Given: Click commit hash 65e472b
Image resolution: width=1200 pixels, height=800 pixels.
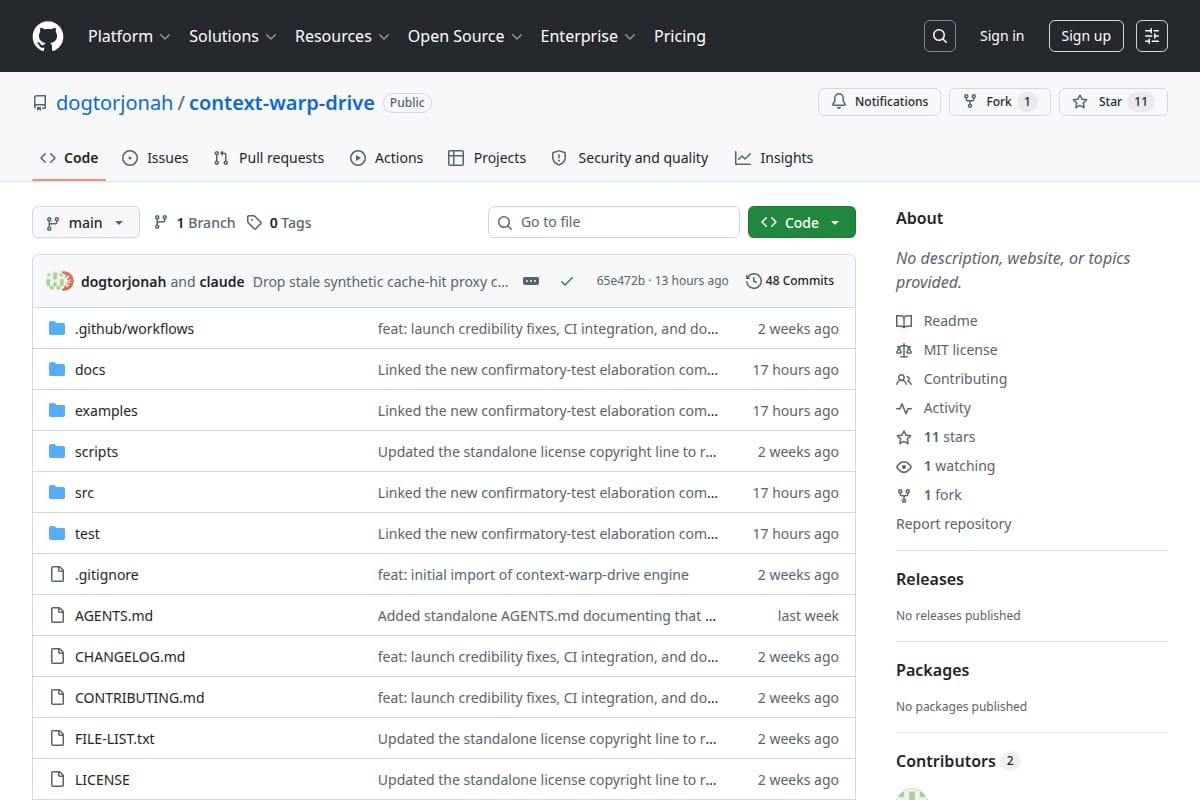Looking at the screenshot, I should tap(620, 281).
